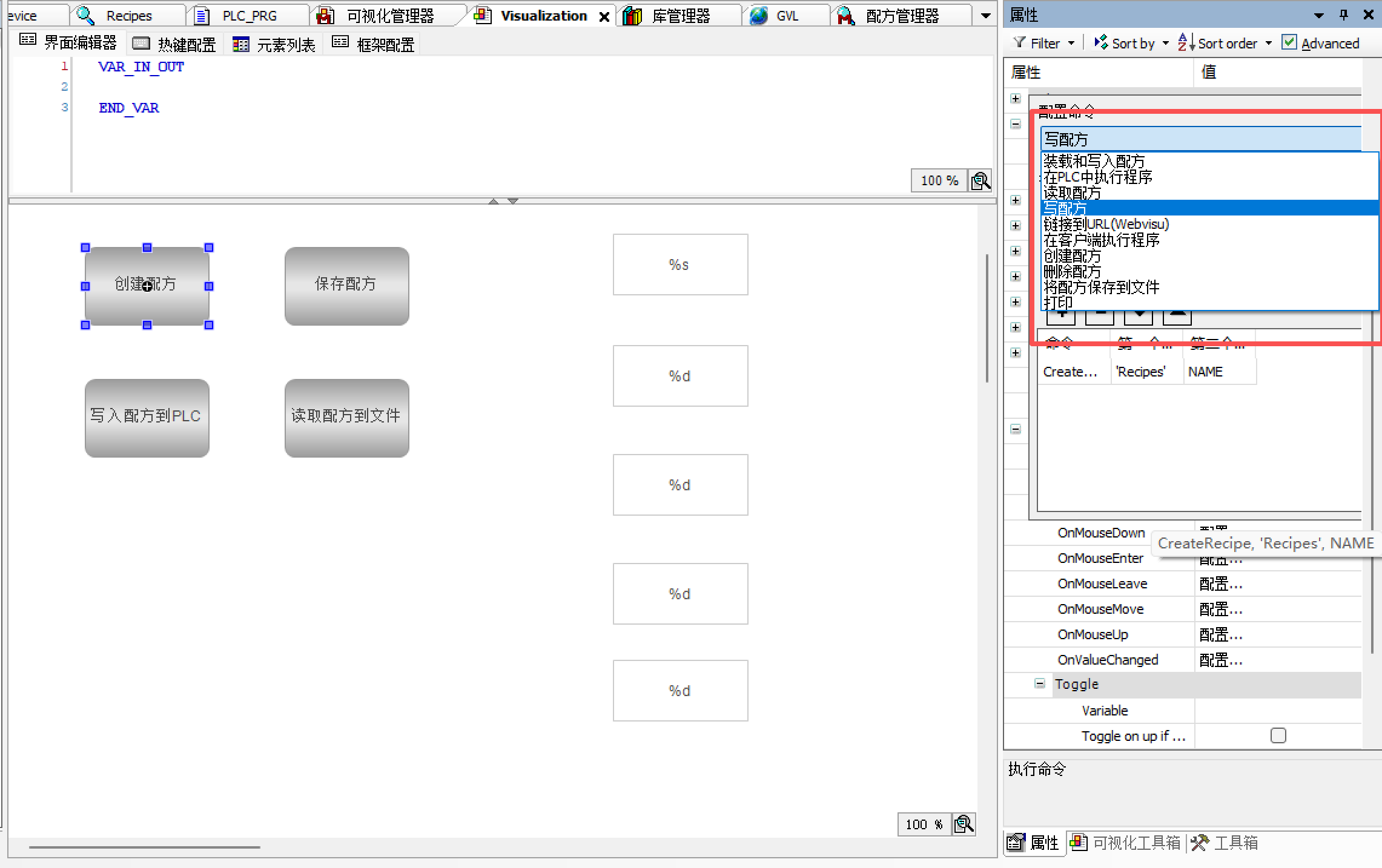Select the 创建配方 button on the canvas
The image size is (1382, 868).
(147, 286)
